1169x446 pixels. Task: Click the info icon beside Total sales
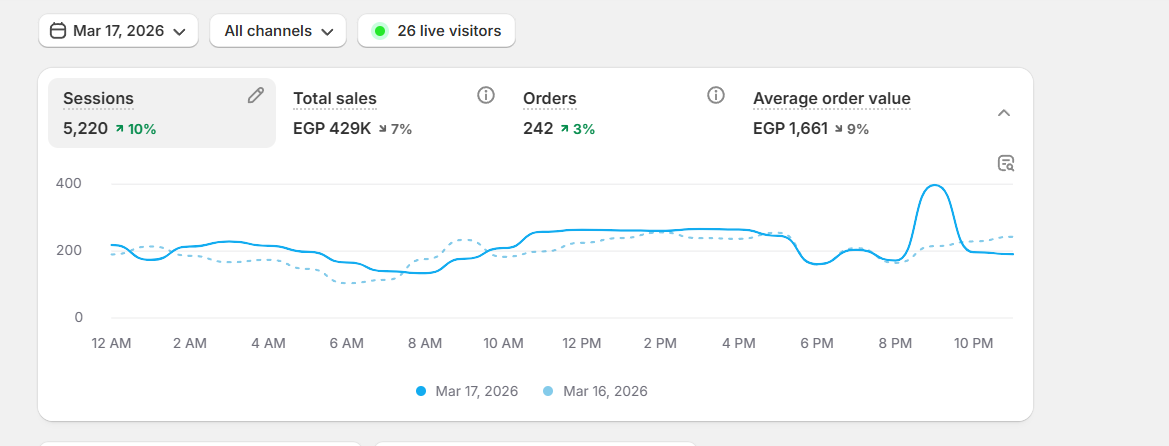coord(486,96)
